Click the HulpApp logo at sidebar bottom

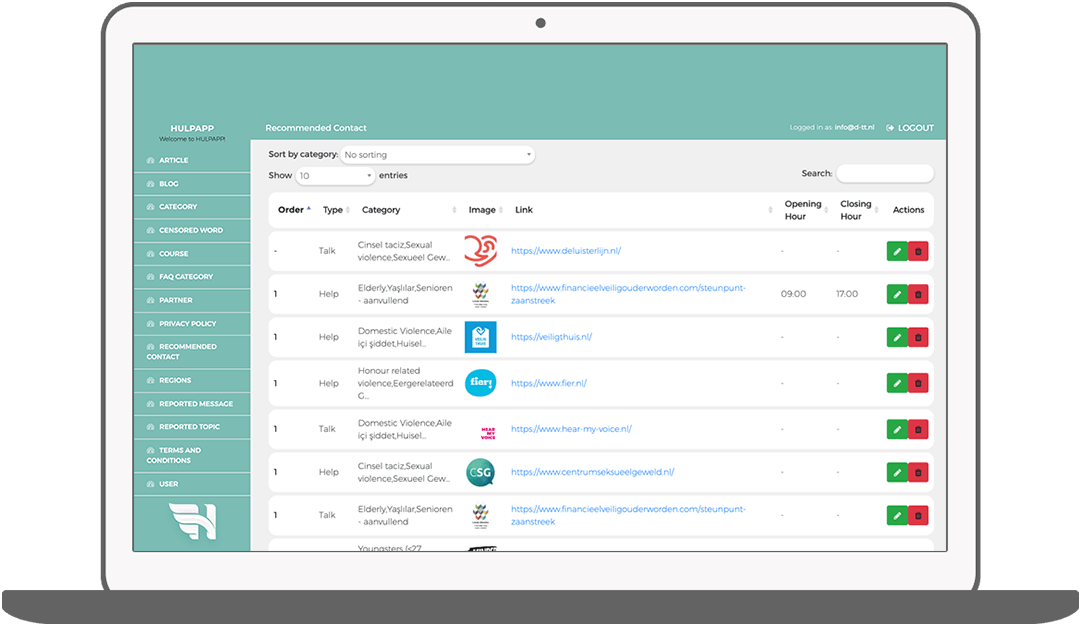click(193, 521)
